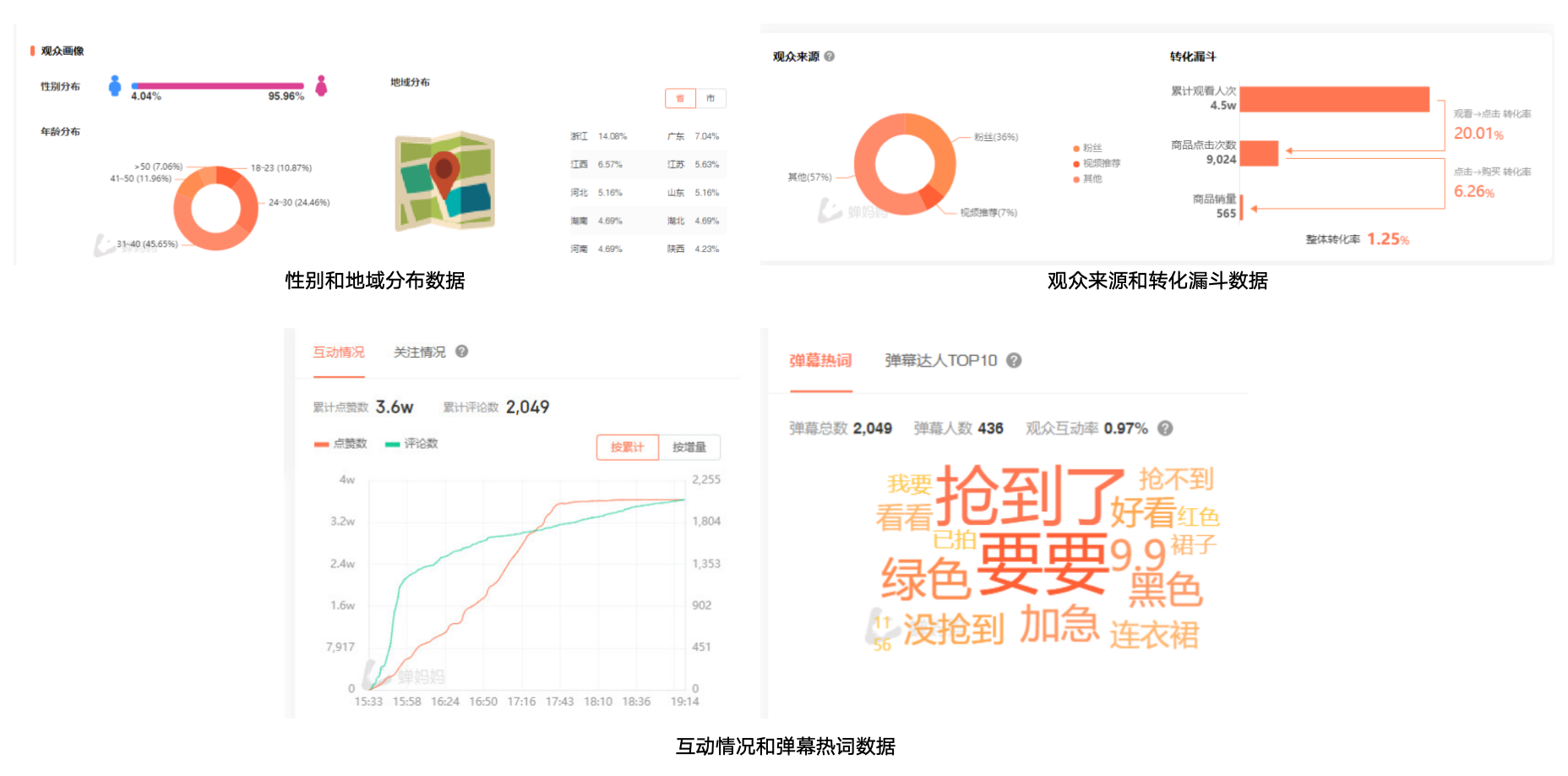Click the pink female gender icon

tap(321, 86)
